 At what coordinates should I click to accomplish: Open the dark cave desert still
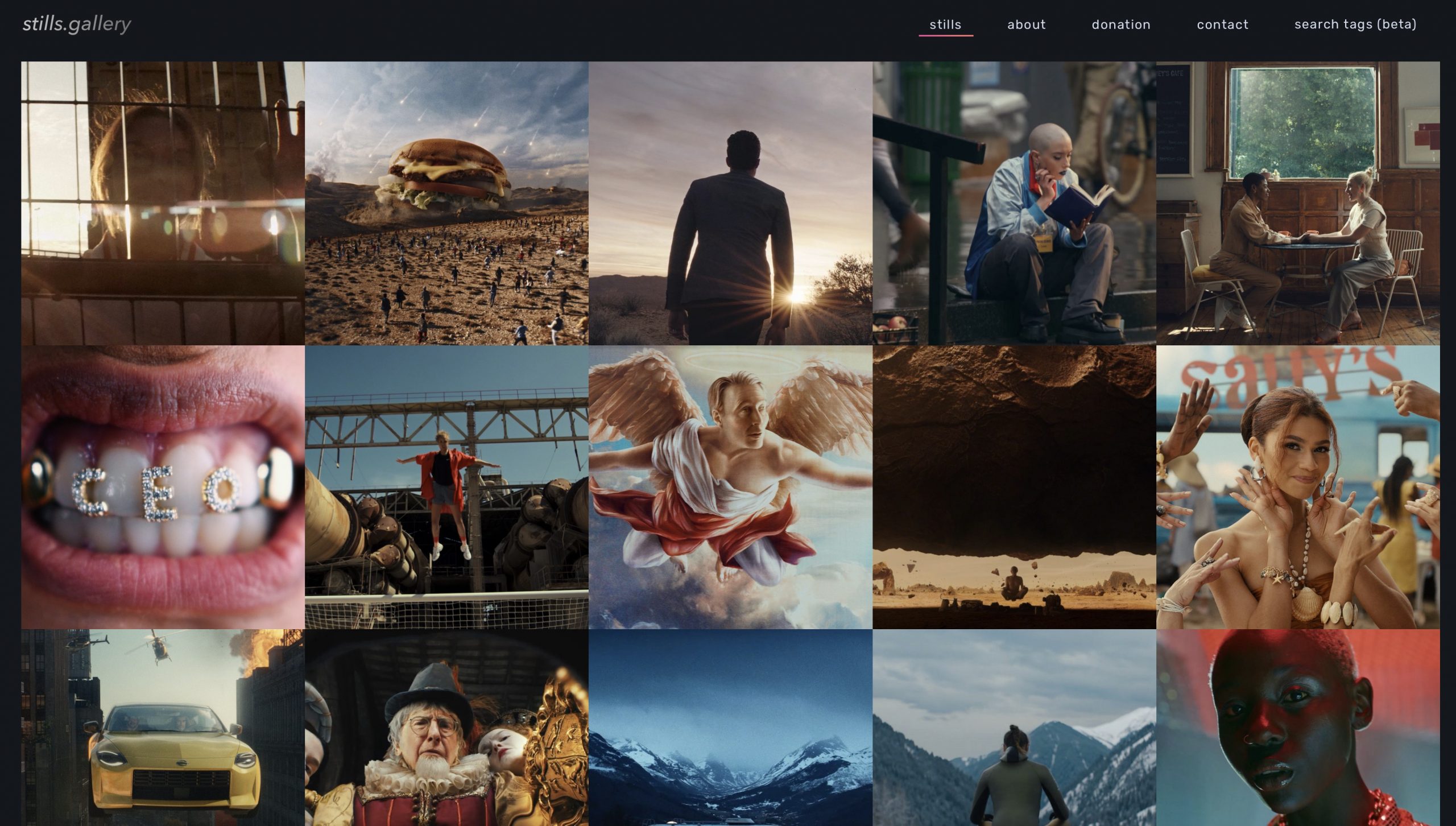[1014, 487]
